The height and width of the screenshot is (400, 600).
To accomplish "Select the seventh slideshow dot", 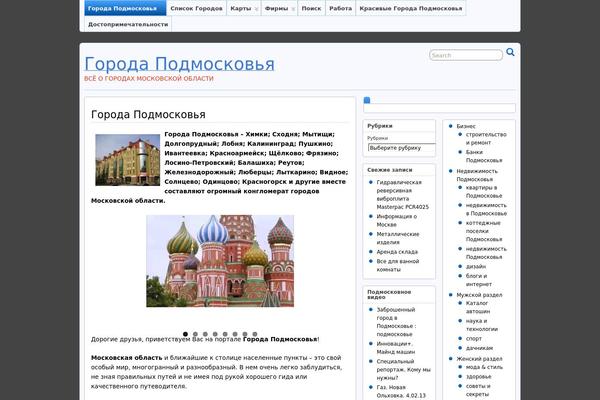I will (x=245, y=334).
